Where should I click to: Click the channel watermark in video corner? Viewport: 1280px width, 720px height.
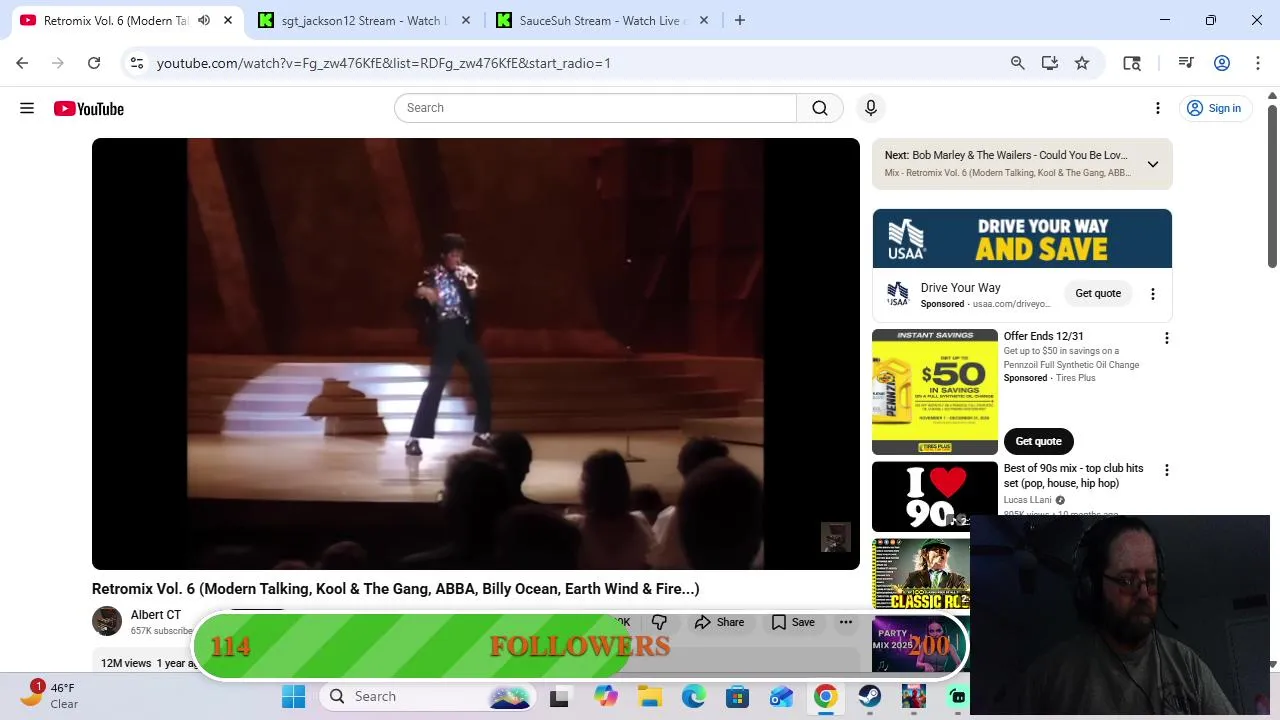836,537
